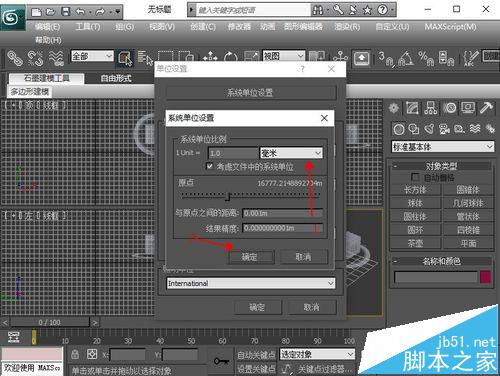Viewport: 500px width, 376px height.
Task: Open the 毫米 unit dropdown
Action: tap(291, 153)
